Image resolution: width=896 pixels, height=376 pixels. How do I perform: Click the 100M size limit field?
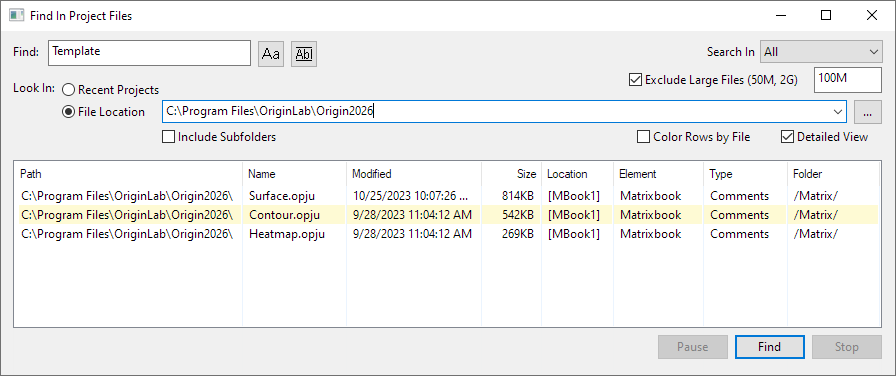click(x=848, y=79)
